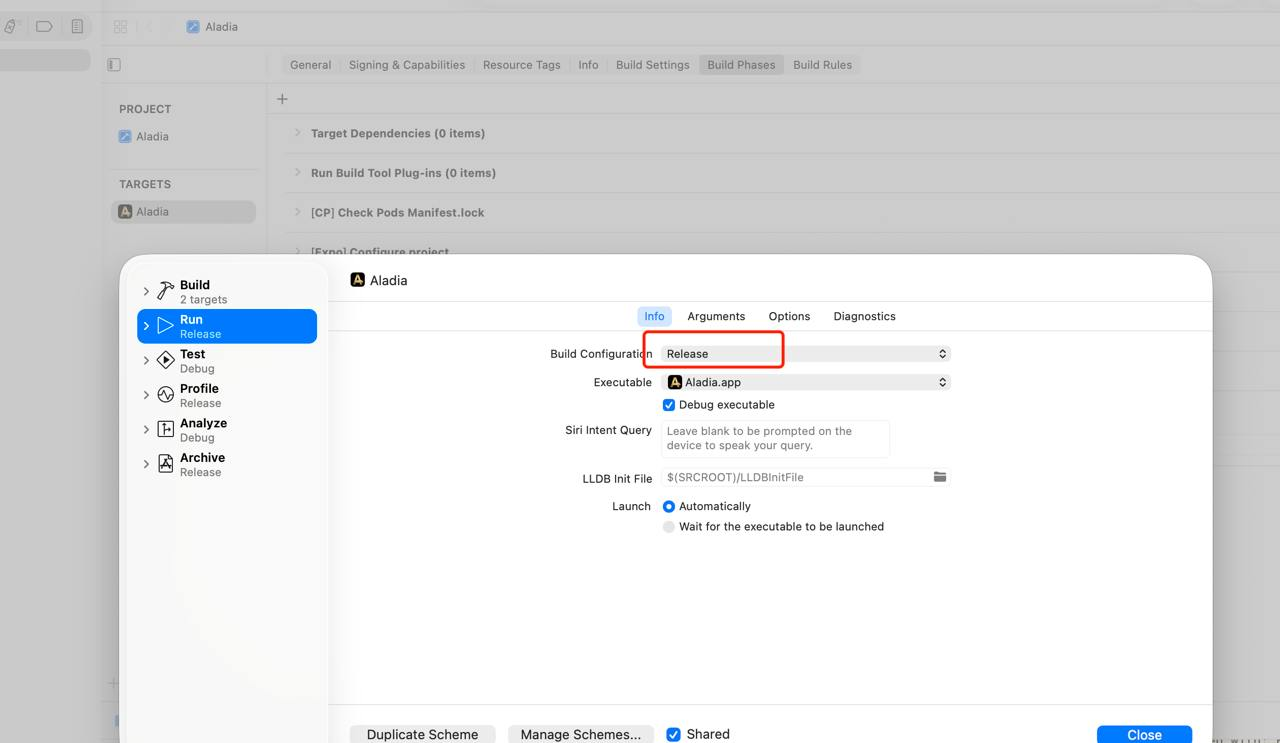Viewport: 1280px width, 743px height.
Task: Toggle the Shared checkbox
Action: click(673, 734)
